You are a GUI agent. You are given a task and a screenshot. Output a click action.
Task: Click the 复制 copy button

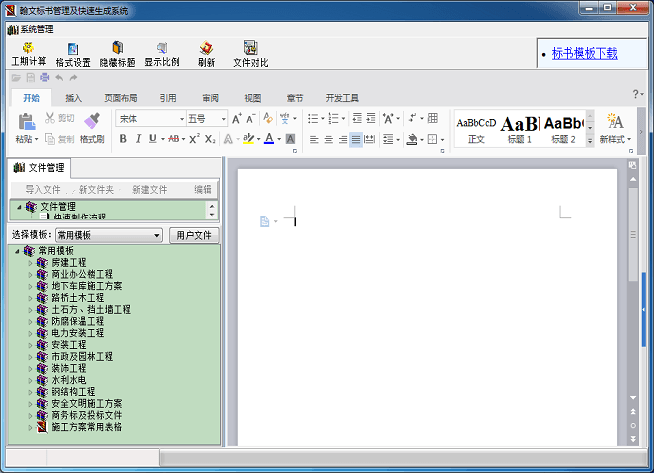tap(59, 139)
